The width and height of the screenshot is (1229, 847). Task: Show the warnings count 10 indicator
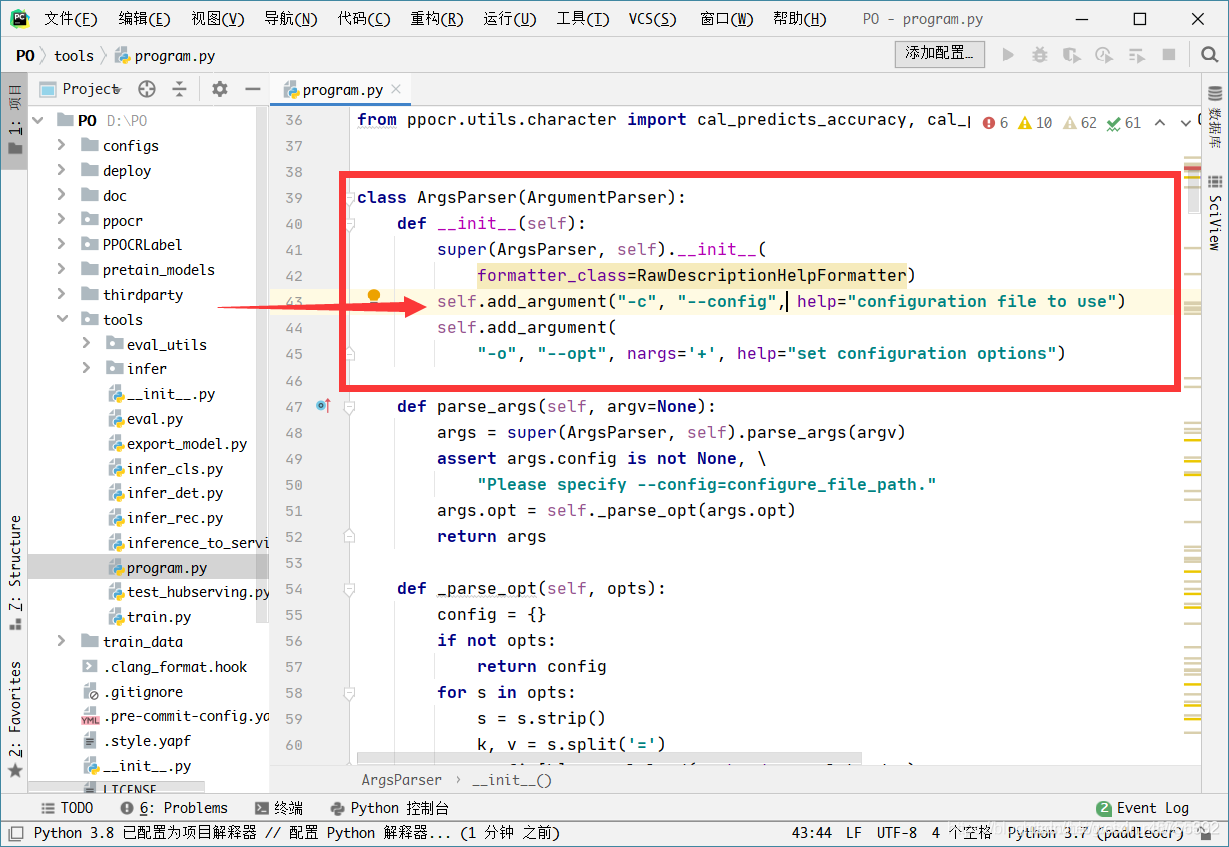(1035, 123)
